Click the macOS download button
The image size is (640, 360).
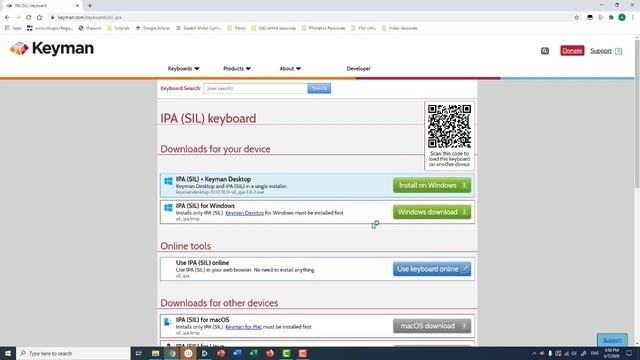(432, 326)
